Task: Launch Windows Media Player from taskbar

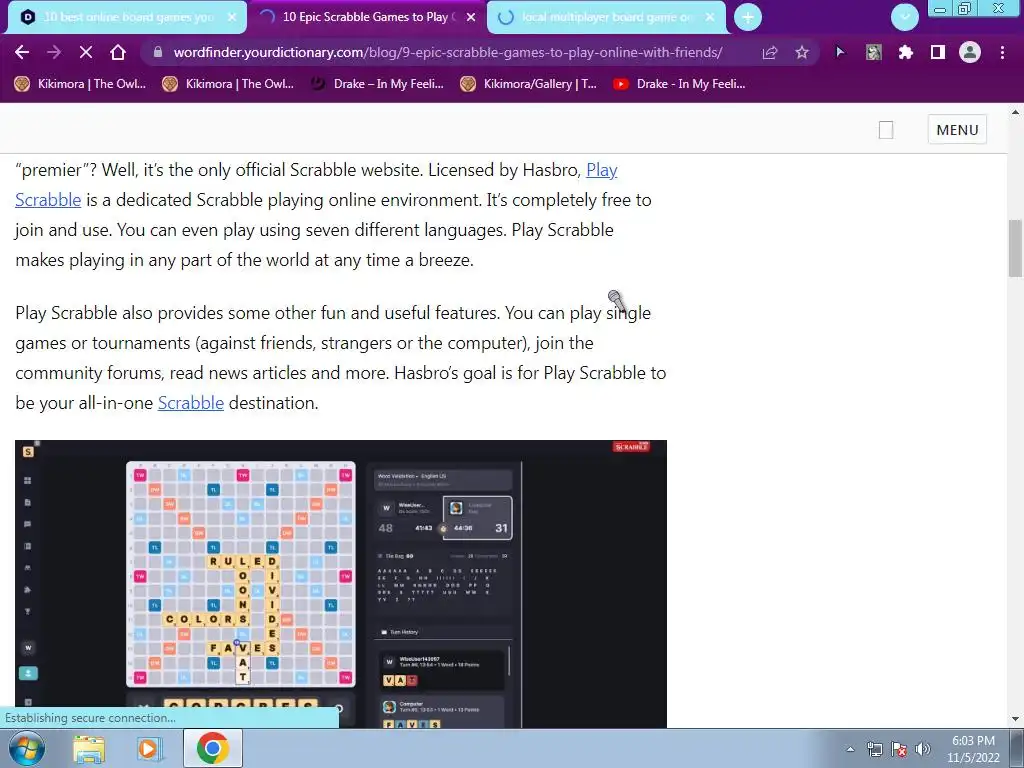Action: click(149, 748)
